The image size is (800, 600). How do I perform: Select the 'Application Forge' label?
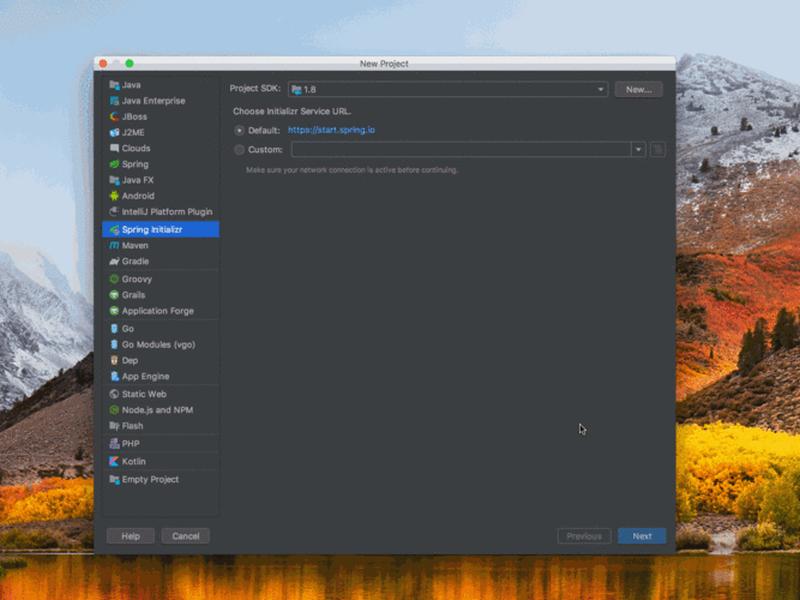coord(158,311)
